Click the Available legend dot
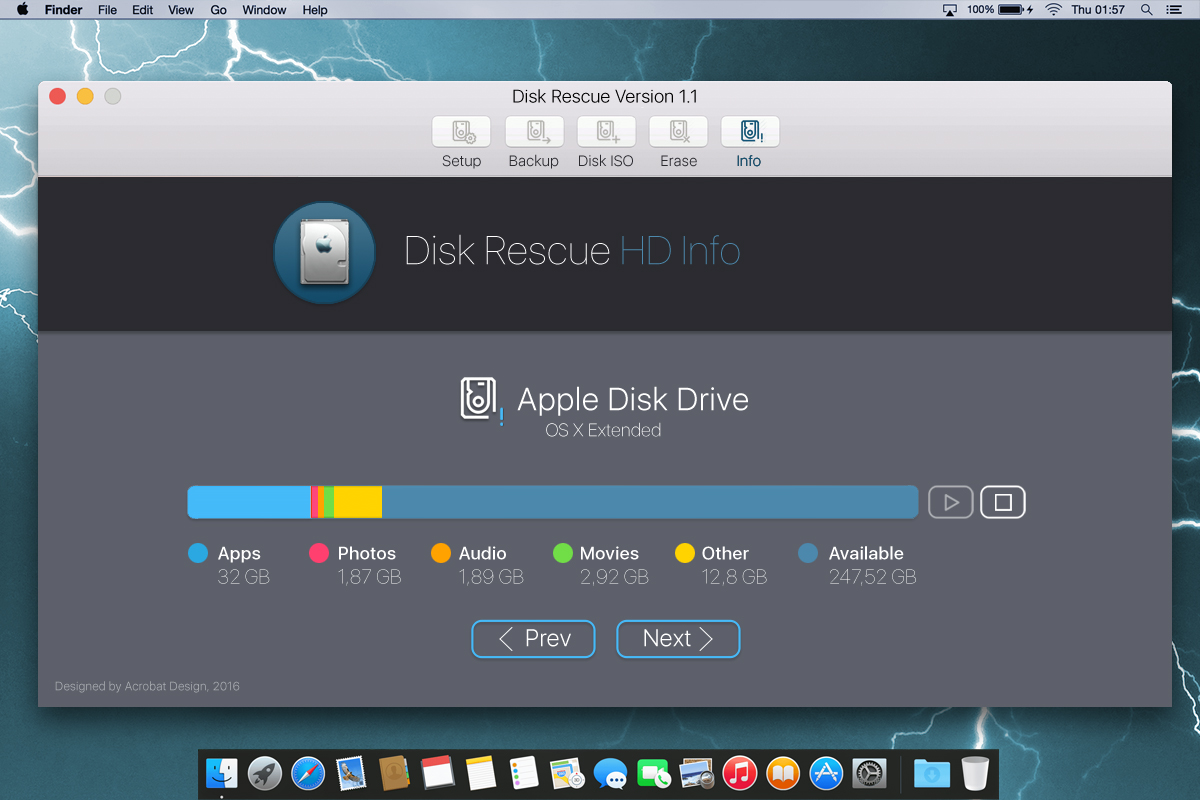Viewport: 1200px width, 800px height. (x=808, y=553)
